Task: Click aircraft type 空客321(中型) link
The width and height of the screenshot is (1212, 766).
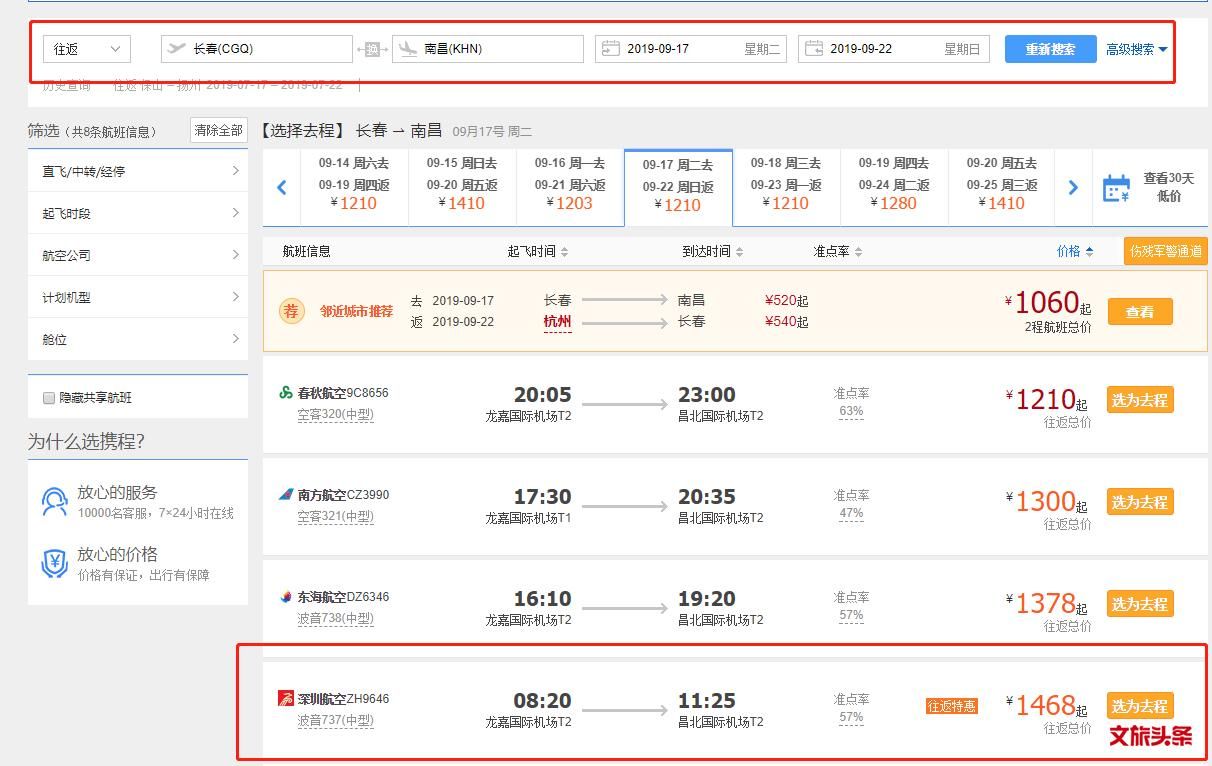Action: 335,516
